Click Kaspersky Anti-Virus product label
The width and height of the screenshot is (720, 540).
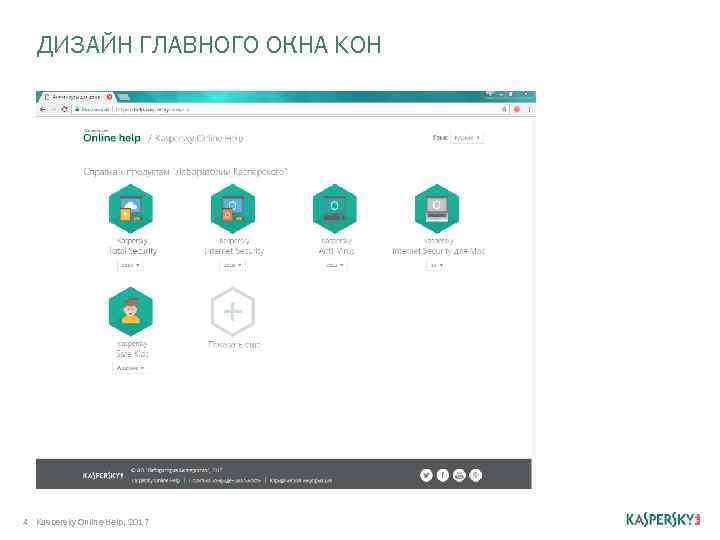(336, 246)
